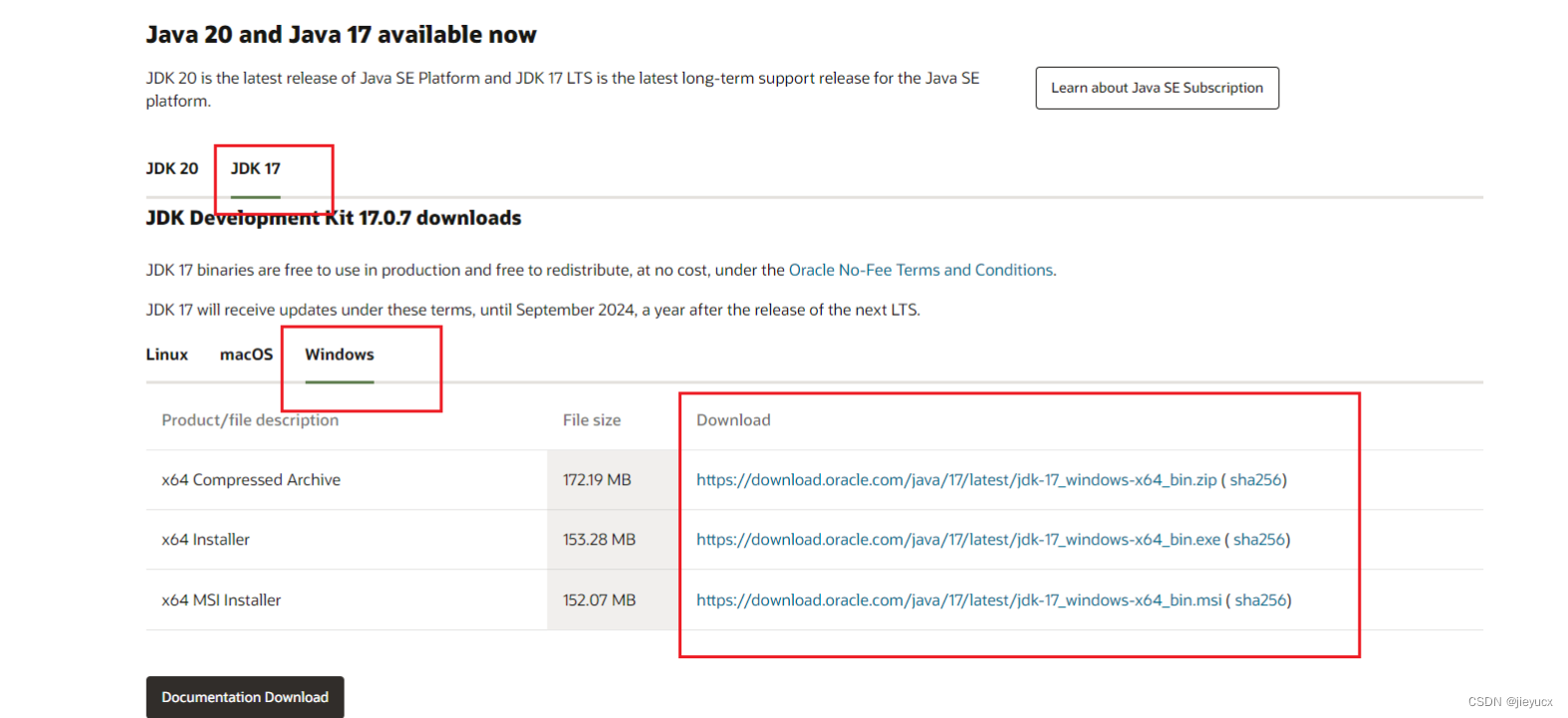This screenshot has height=718, width=1568.
Task: Click the x64 MSI Installer row label
Action: [221, 600]
